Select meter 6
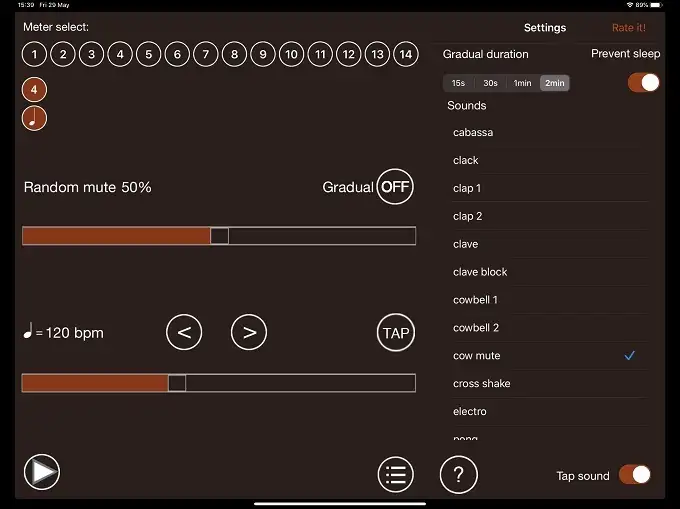The width and height of the screenshot is (680, 509). 177,54
